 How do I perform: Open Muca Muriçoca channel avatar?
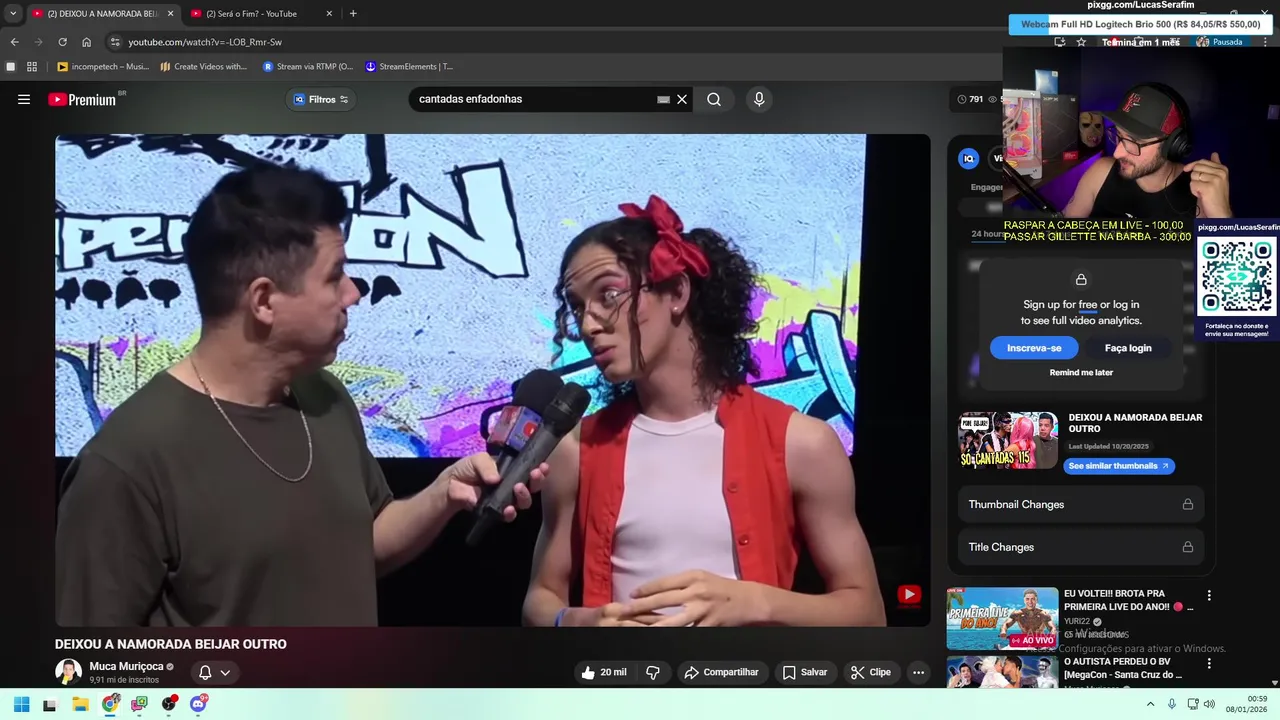coord(68,672)
